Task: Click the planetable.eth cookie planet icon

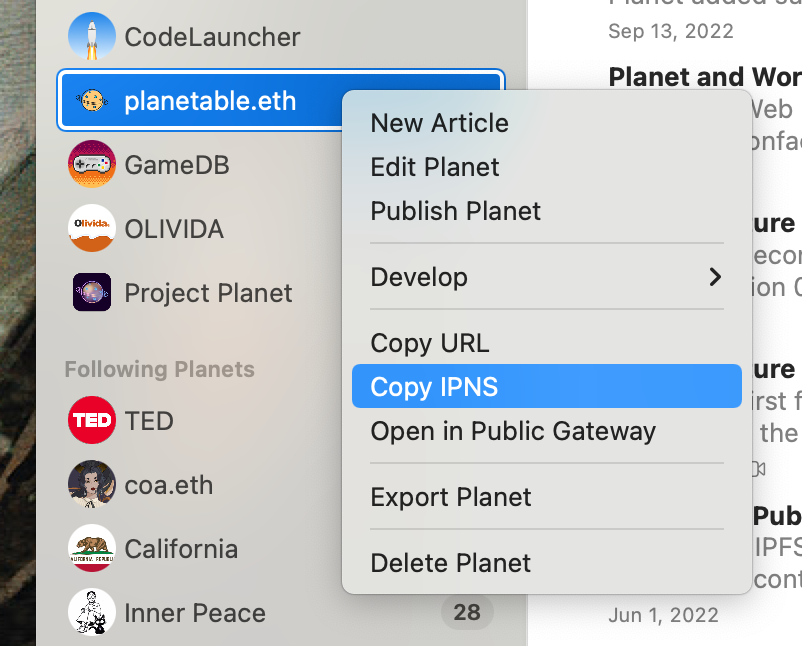Action: (x=92, y=100)
